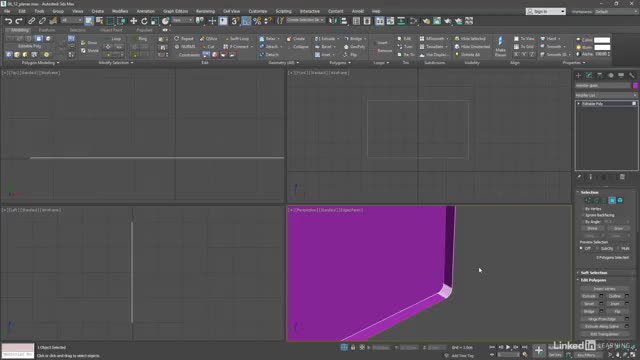Select Element sub-object level icon
640x360 pixels.
point(620,200)
